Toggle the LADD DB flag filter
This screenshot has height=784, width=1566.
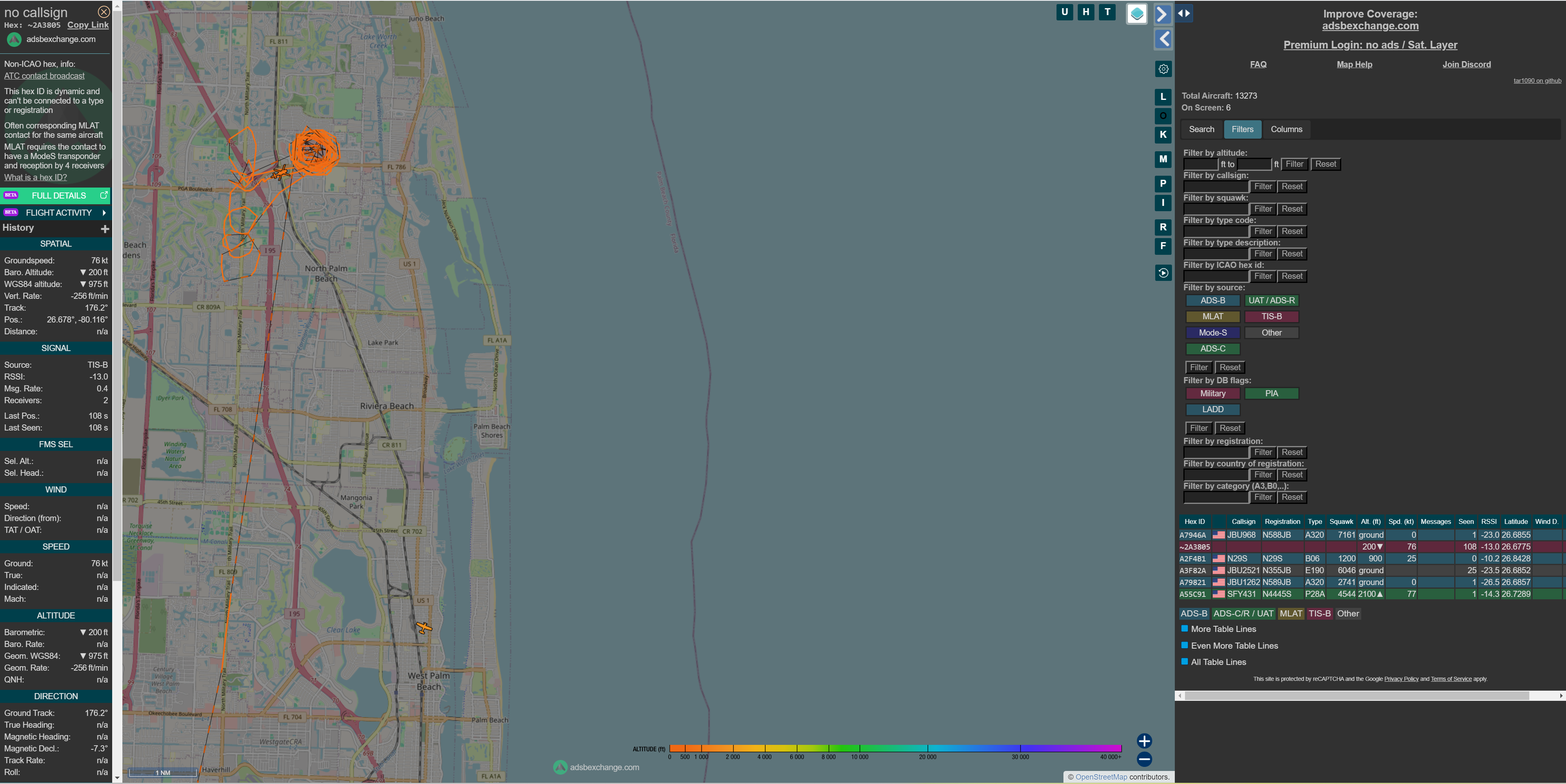pyautogui.click(x=1212, y=410)
